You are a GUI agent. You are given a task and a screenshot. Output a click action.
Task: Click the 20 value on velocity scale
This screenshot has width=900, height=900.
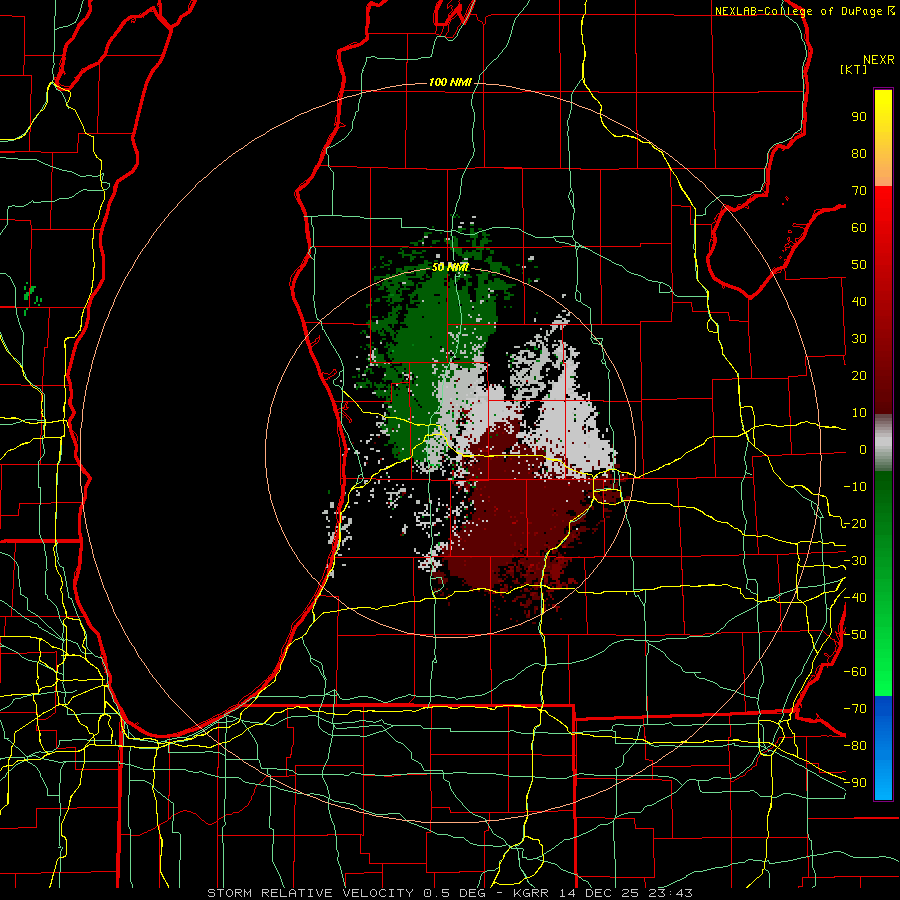click(859, 376)
